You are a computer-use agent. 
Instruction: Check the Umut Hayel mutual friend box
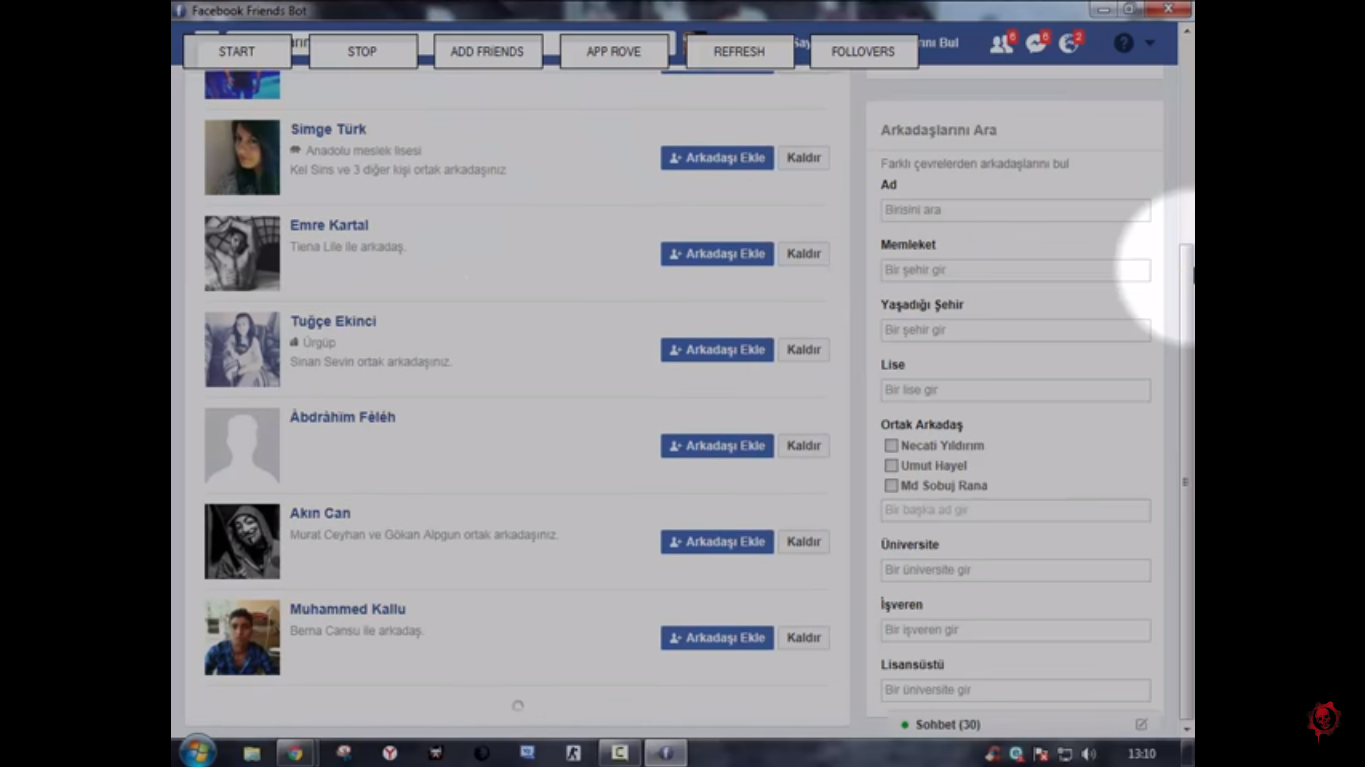[891, 466]
